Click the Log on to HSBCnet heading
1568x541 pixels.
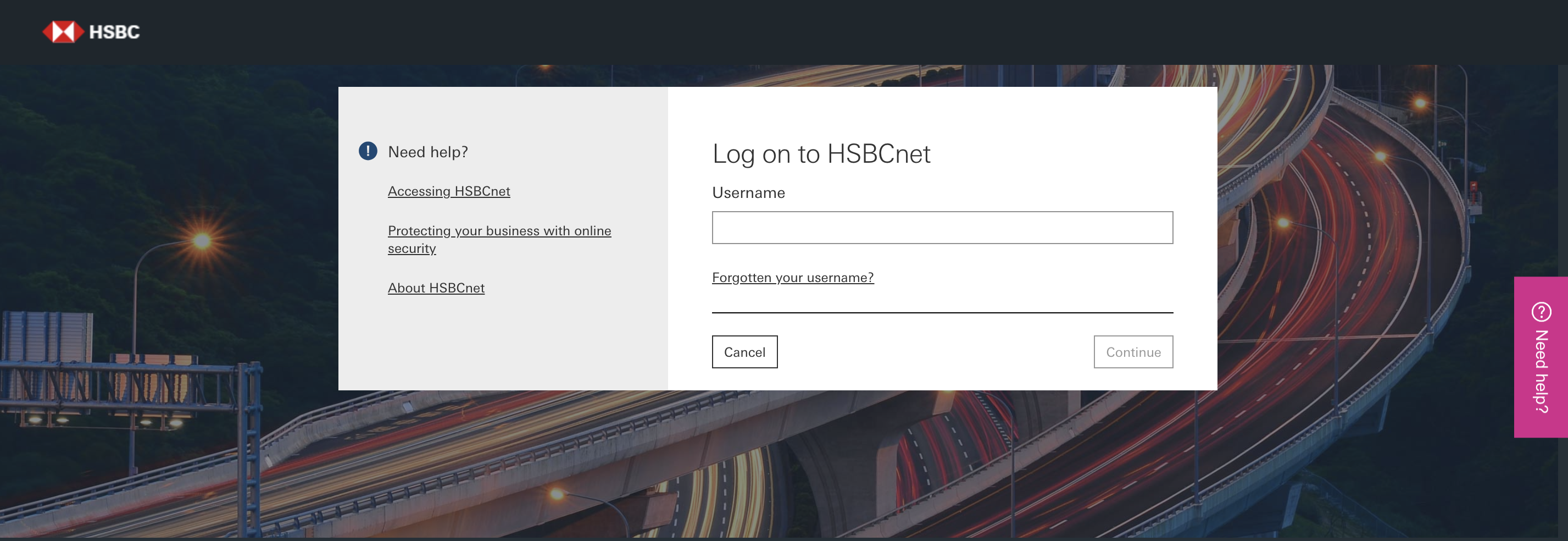click(x=821, y=154)
